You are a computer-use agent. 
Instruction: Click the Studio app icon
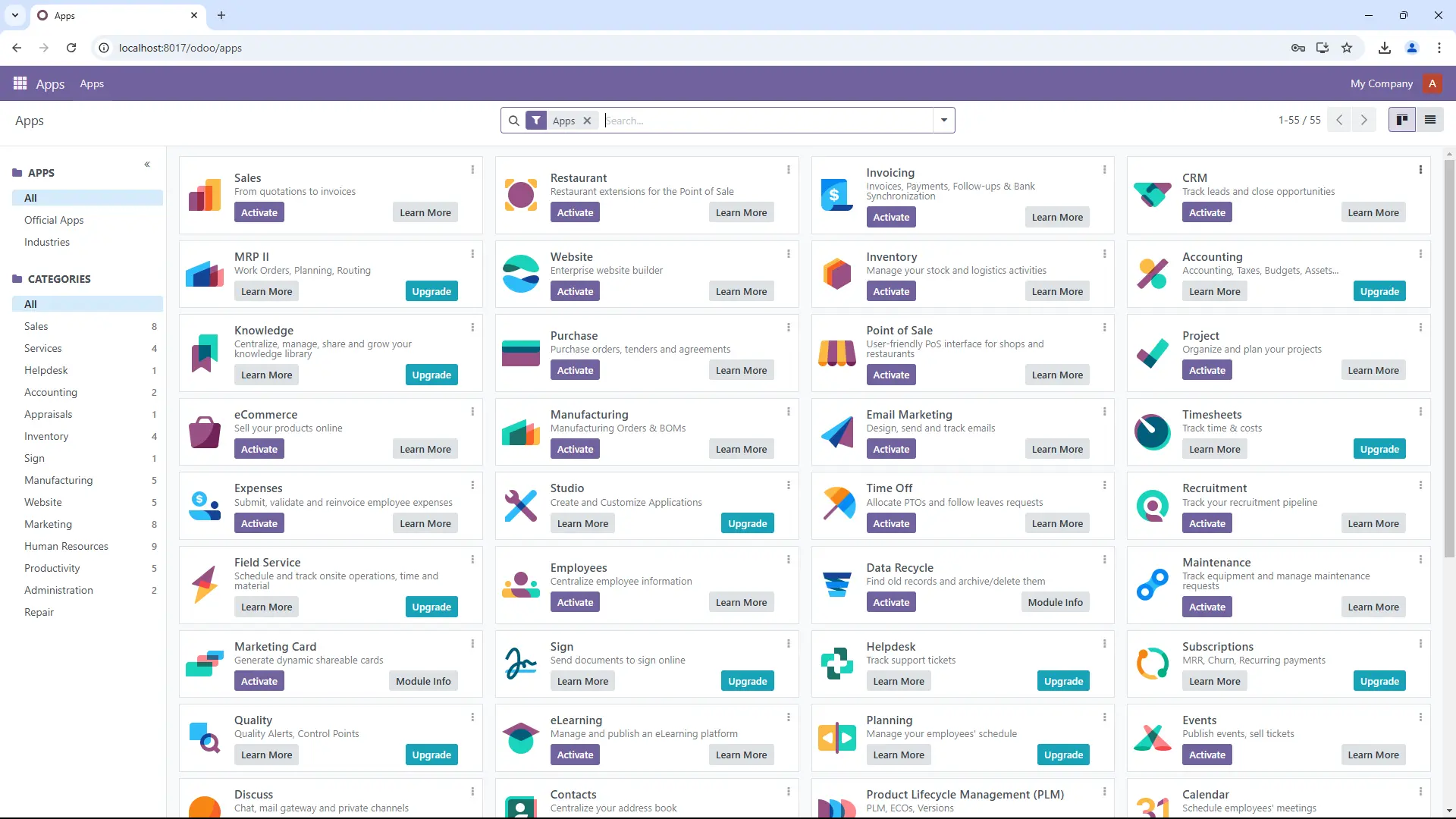[520, 506]
